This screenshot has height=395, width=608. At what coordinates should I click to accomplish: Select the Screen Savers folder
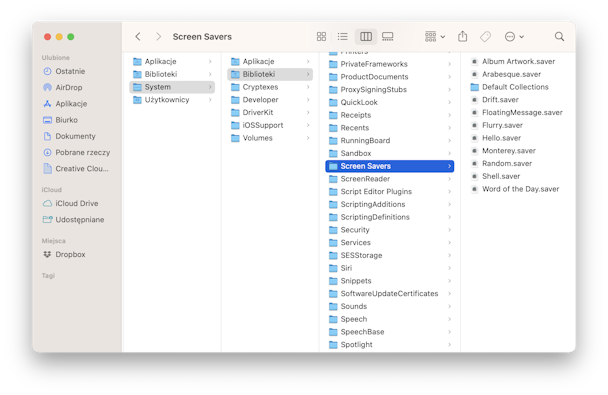pos(390,166)
